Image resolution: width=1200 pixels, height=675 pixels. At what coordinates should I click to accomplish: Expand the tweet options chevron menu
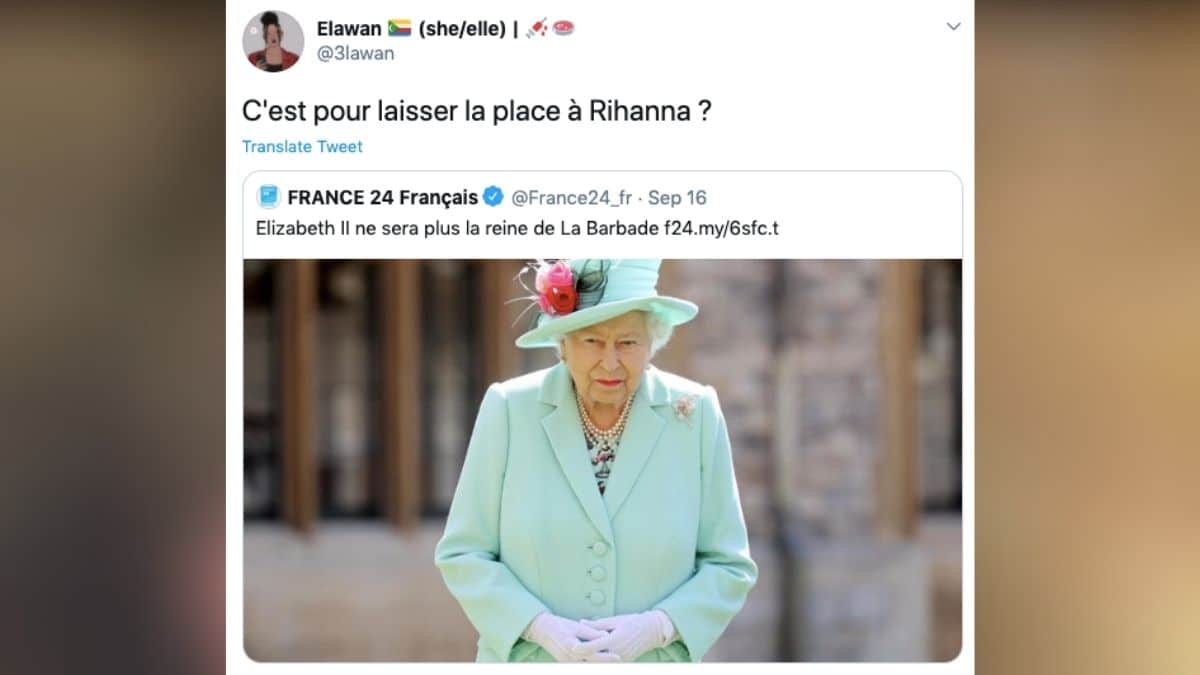953,28
